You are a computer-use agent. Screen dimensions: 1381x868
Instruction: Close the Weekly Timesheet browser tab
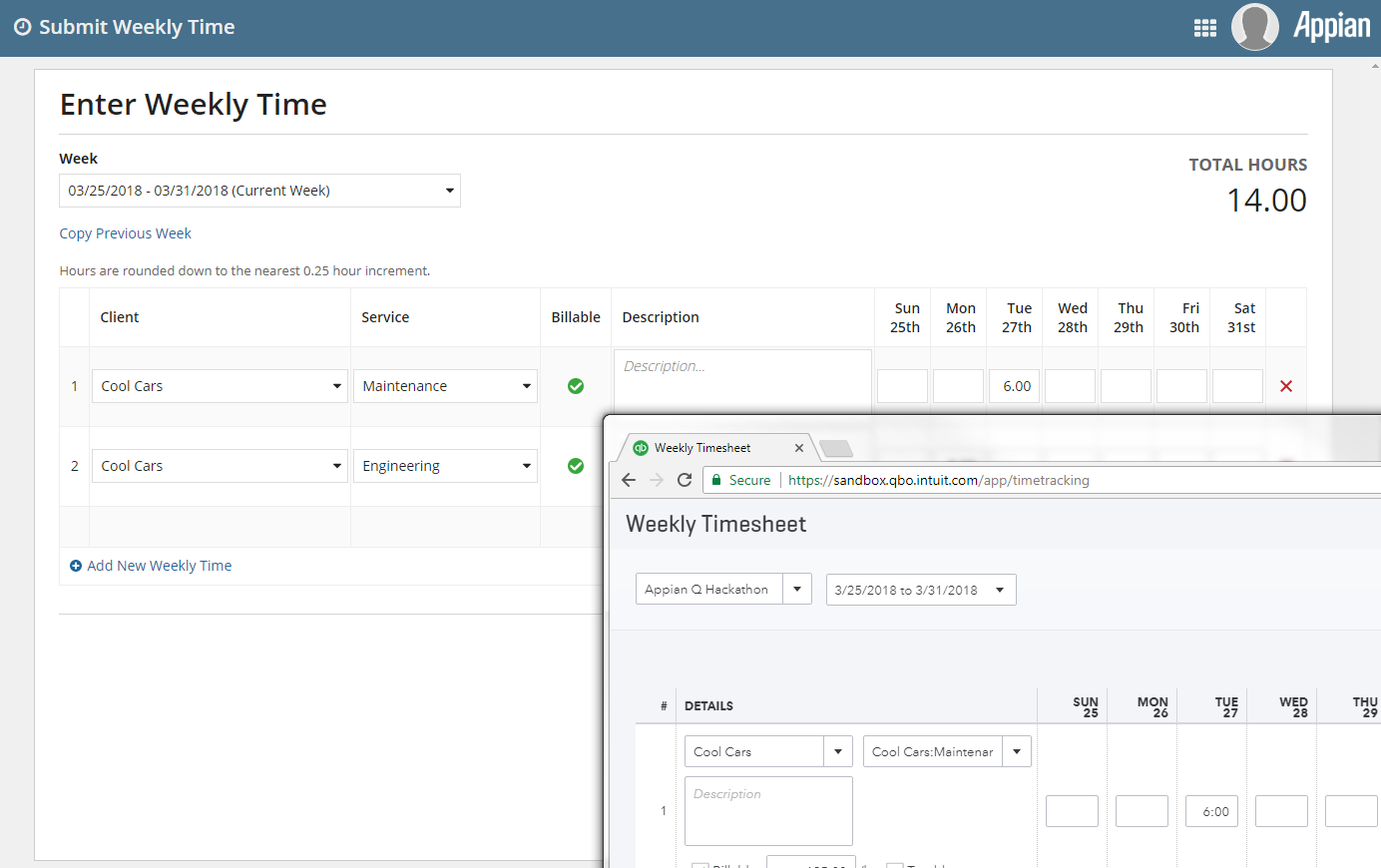pyautogui.click(x=799, y=448)
